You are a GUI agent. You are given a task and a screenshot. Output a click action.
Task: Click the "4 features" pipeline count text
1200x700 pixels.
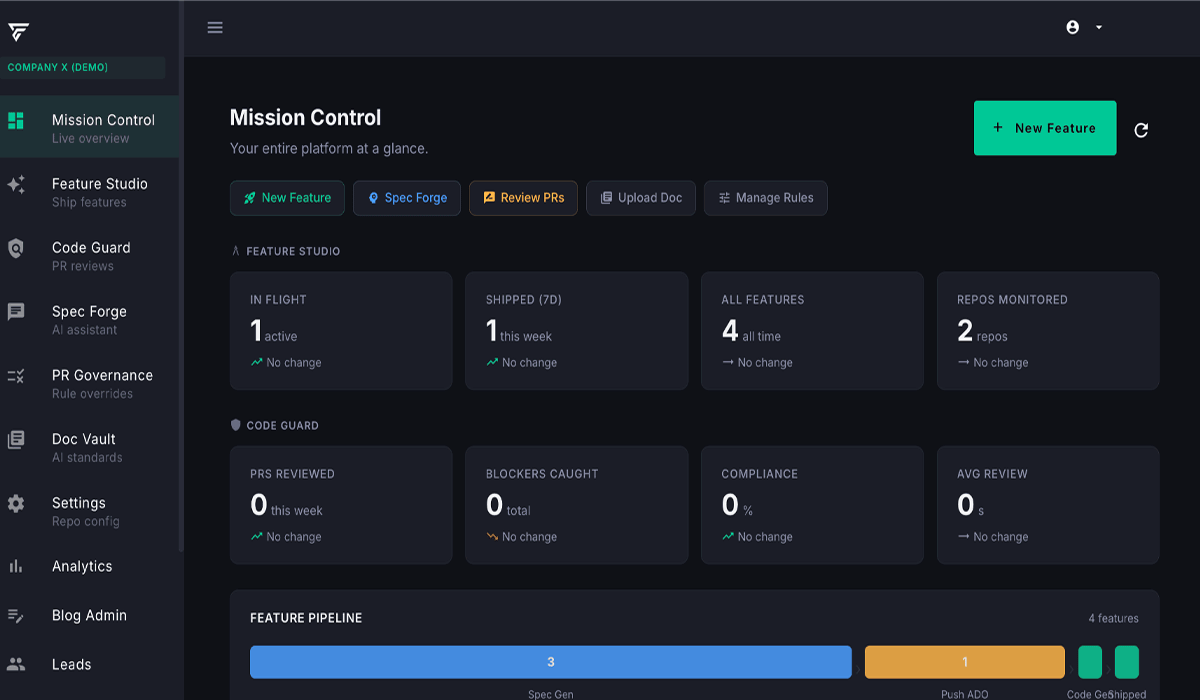click(1113, 618)
